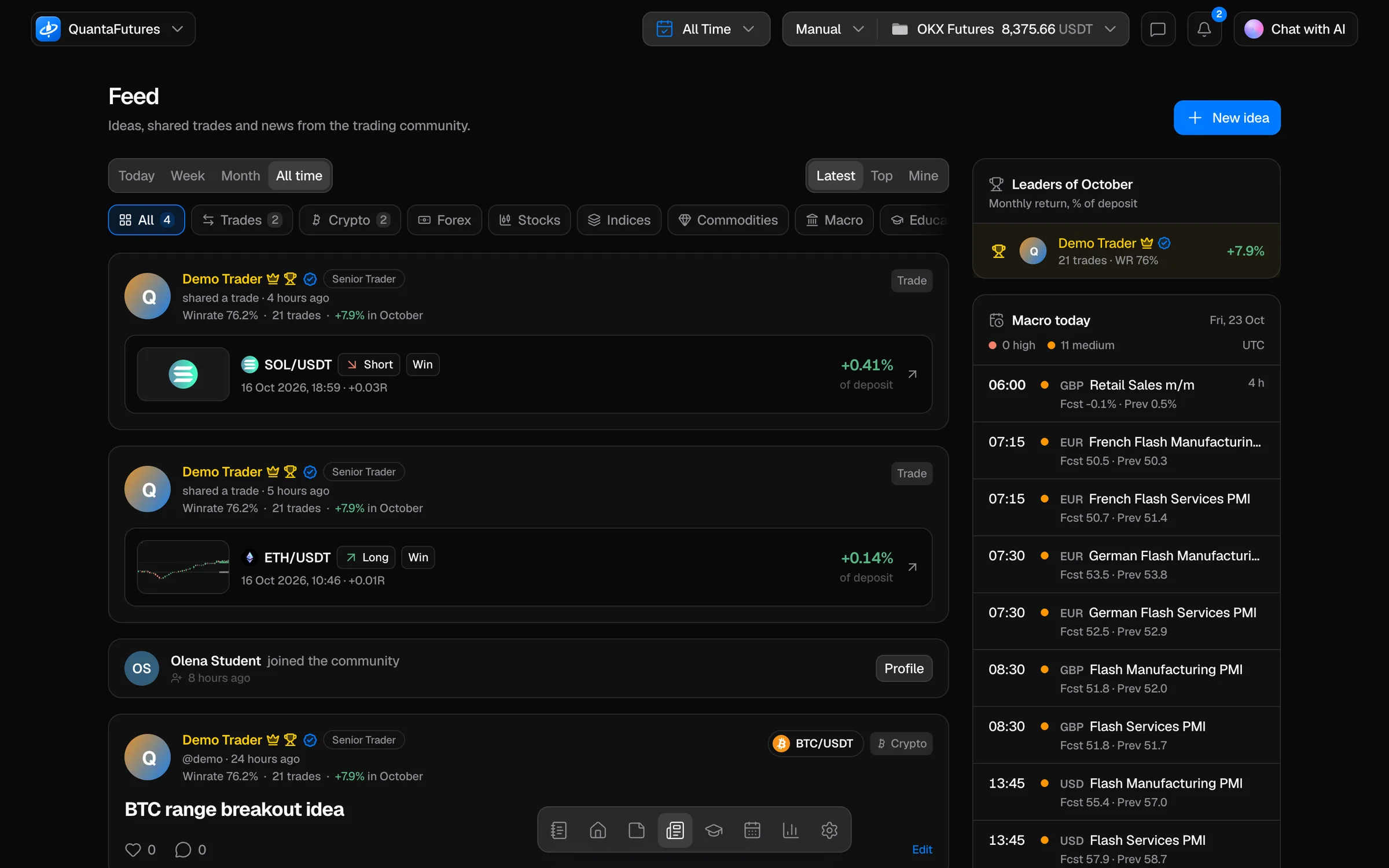Screen dimensions: 1389x868
Task: Open the SOL/USDT trade arrow link
Action: point(913,374)
